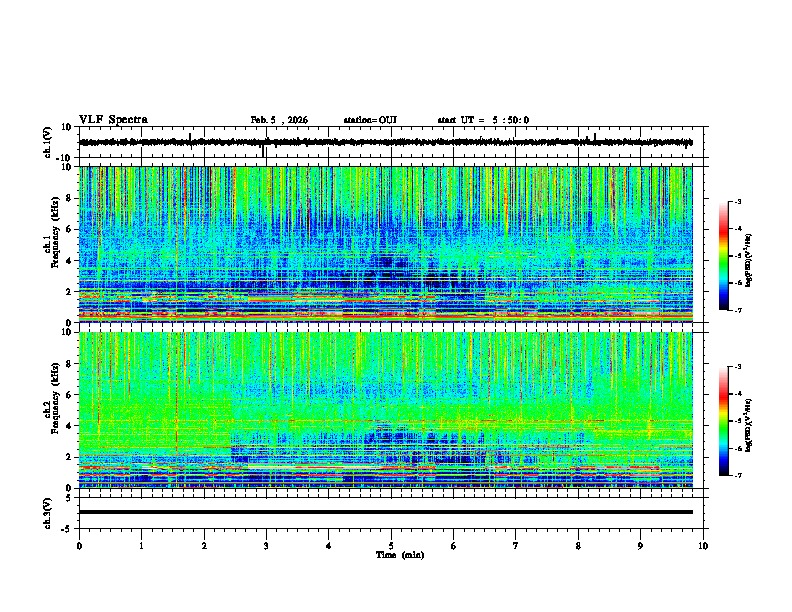Select the "ch.3(V)" axis label
The image size is (792, 612).
48,513
